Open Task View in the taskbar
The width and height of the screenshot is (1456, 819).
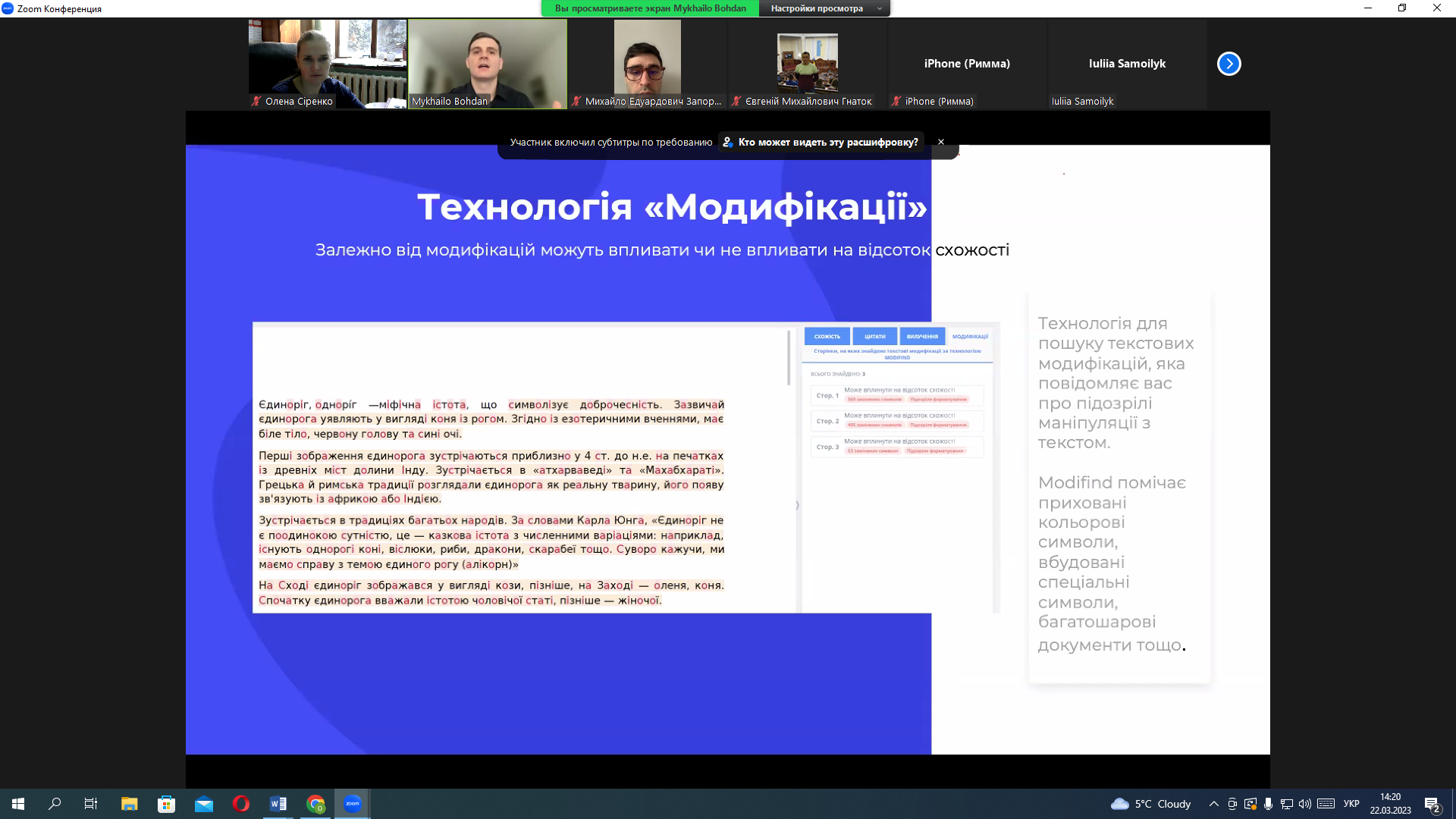91,804
